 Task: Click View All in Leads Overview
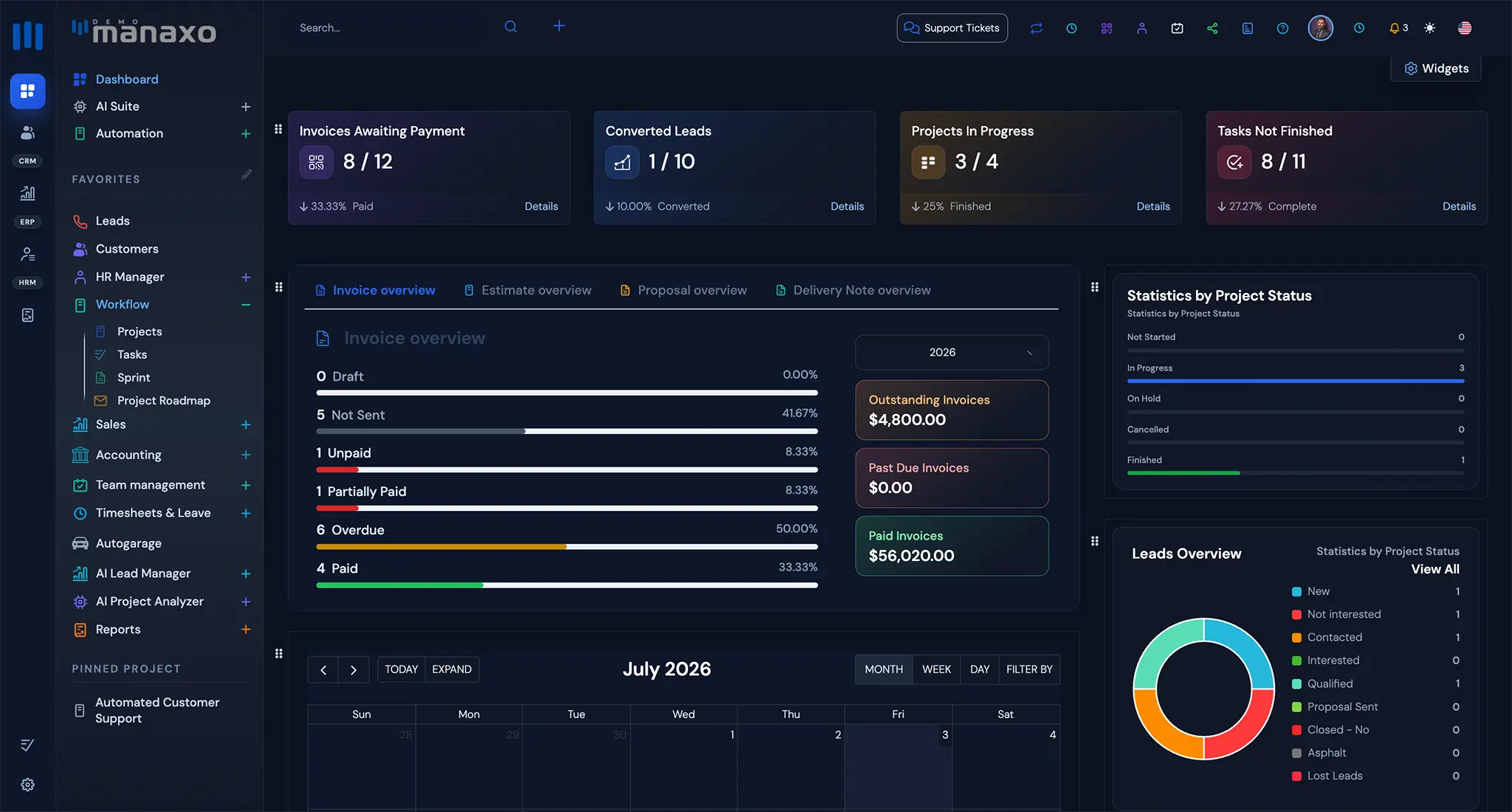[1435, 569]
